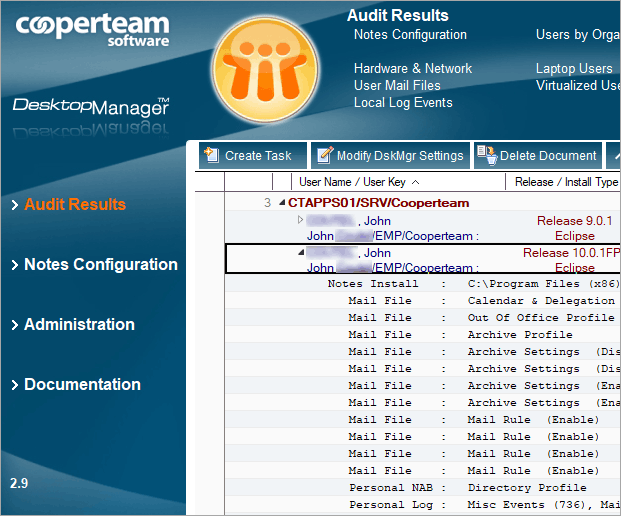621x516 pixels.
Task: Click the arrow beside Notes Configuration in sidebar
Action: (x=15, y=265)
